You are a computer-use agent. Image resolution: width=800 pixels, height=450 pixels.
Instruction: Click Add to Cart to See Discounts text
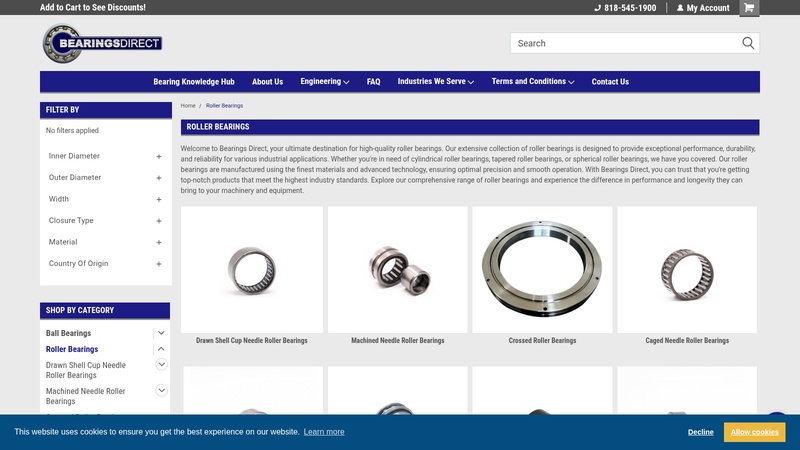(x=93, y=7)
